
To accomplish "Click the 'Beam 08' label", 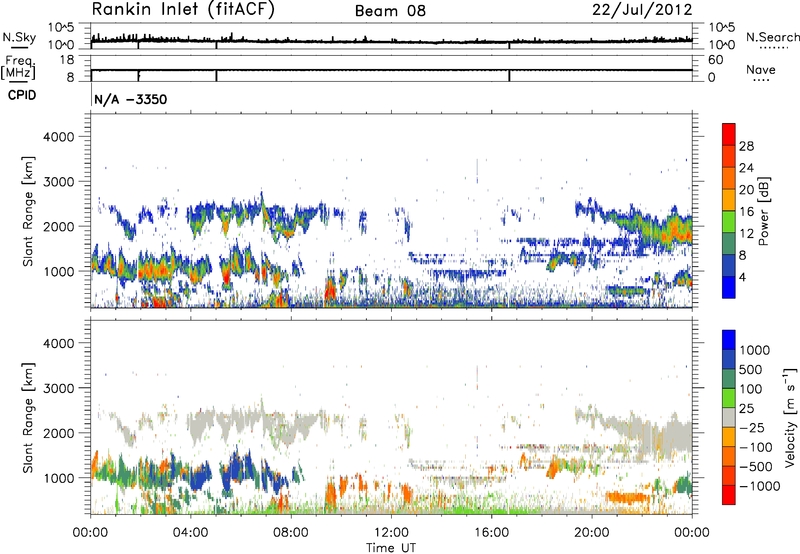I will pos(390,11).
